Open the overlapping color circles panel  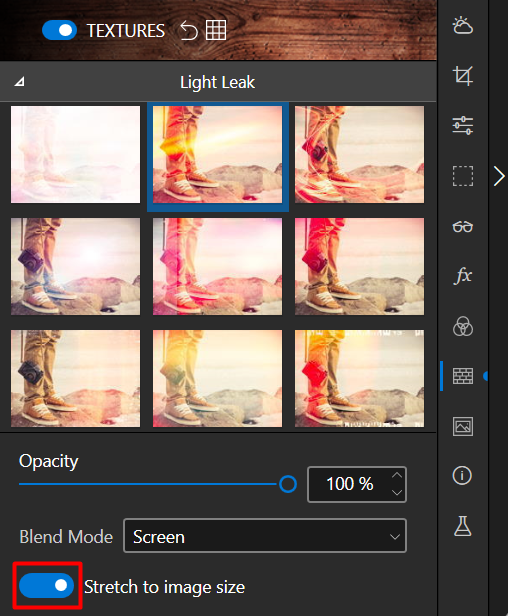click(x=462, y=326)
